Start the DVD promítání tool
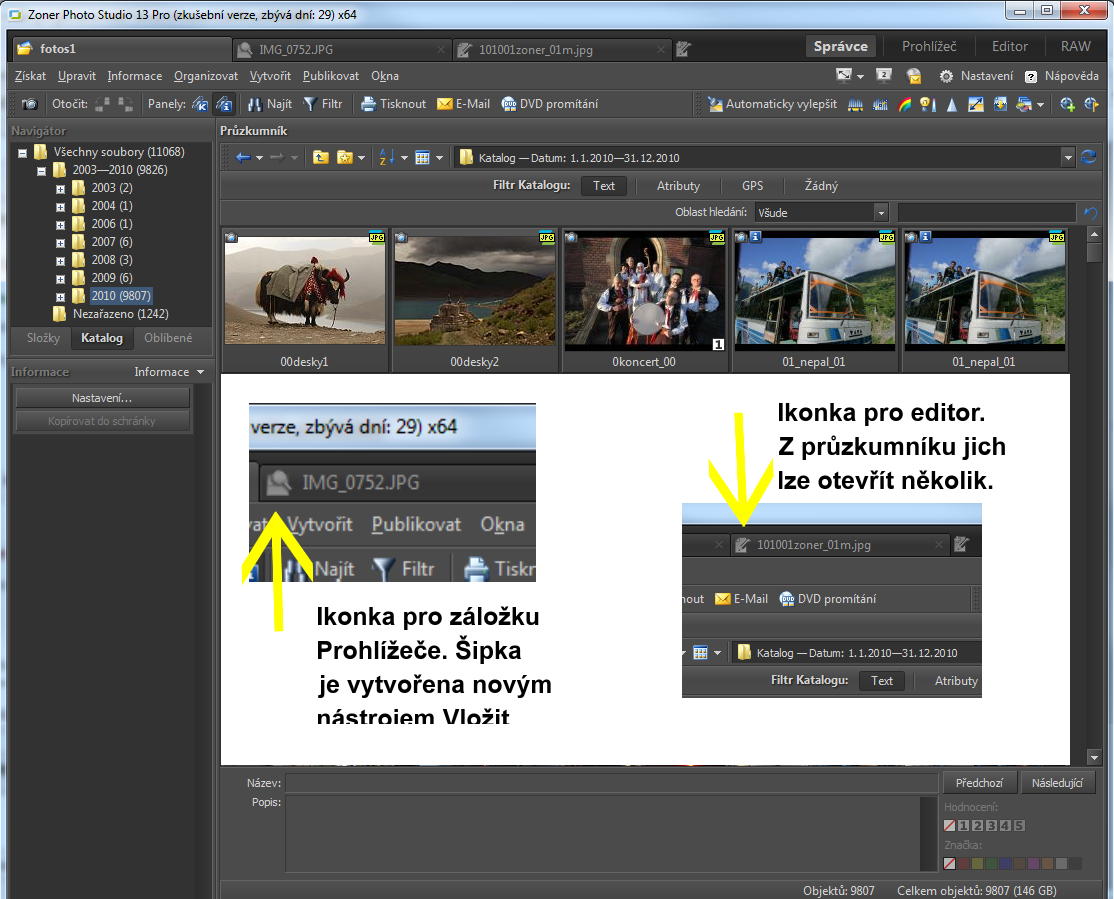 click(549, 104)
